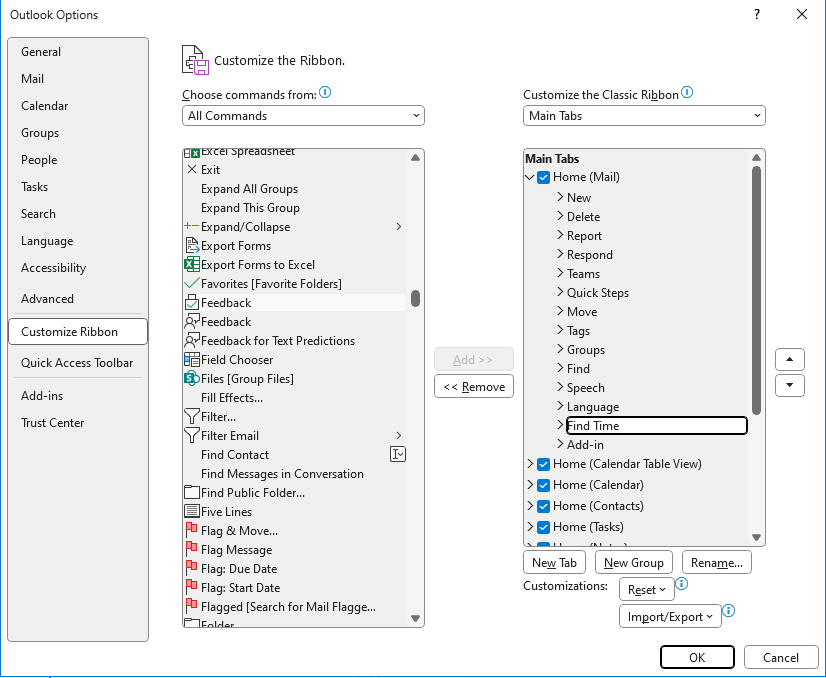Open the Trust Center category

78,422
